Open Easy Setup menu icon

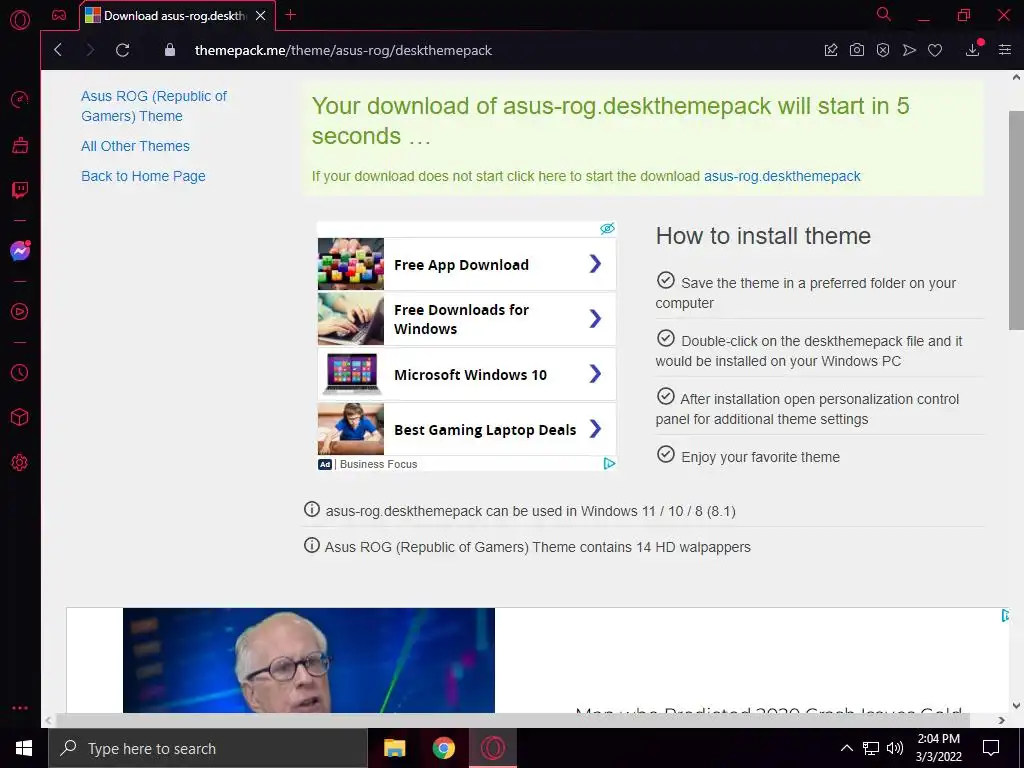coord(1005,50)
